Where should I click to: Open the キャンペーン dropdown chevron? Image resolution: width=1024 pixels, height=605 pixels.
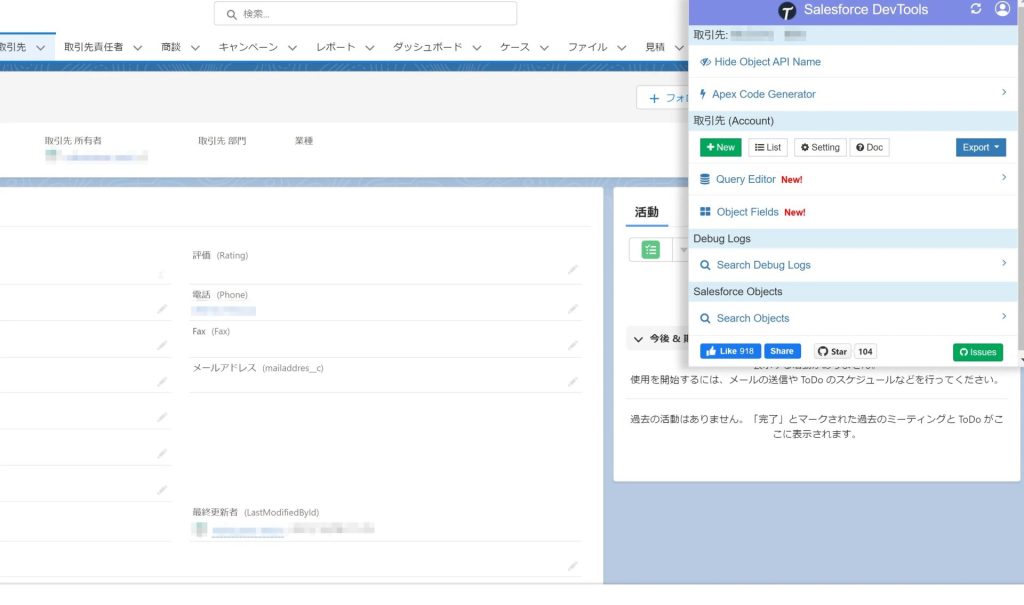[293, 48]
